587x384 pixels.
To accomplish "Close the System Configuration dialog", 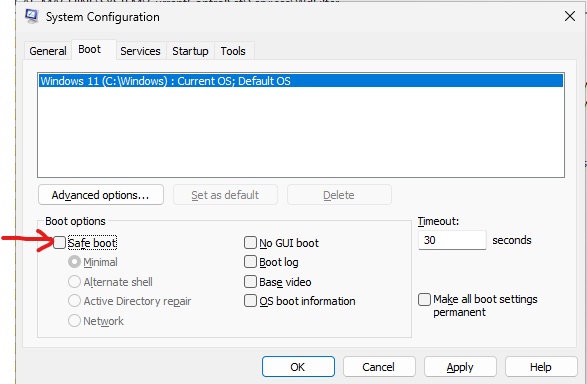I will [x=569, y=16].
